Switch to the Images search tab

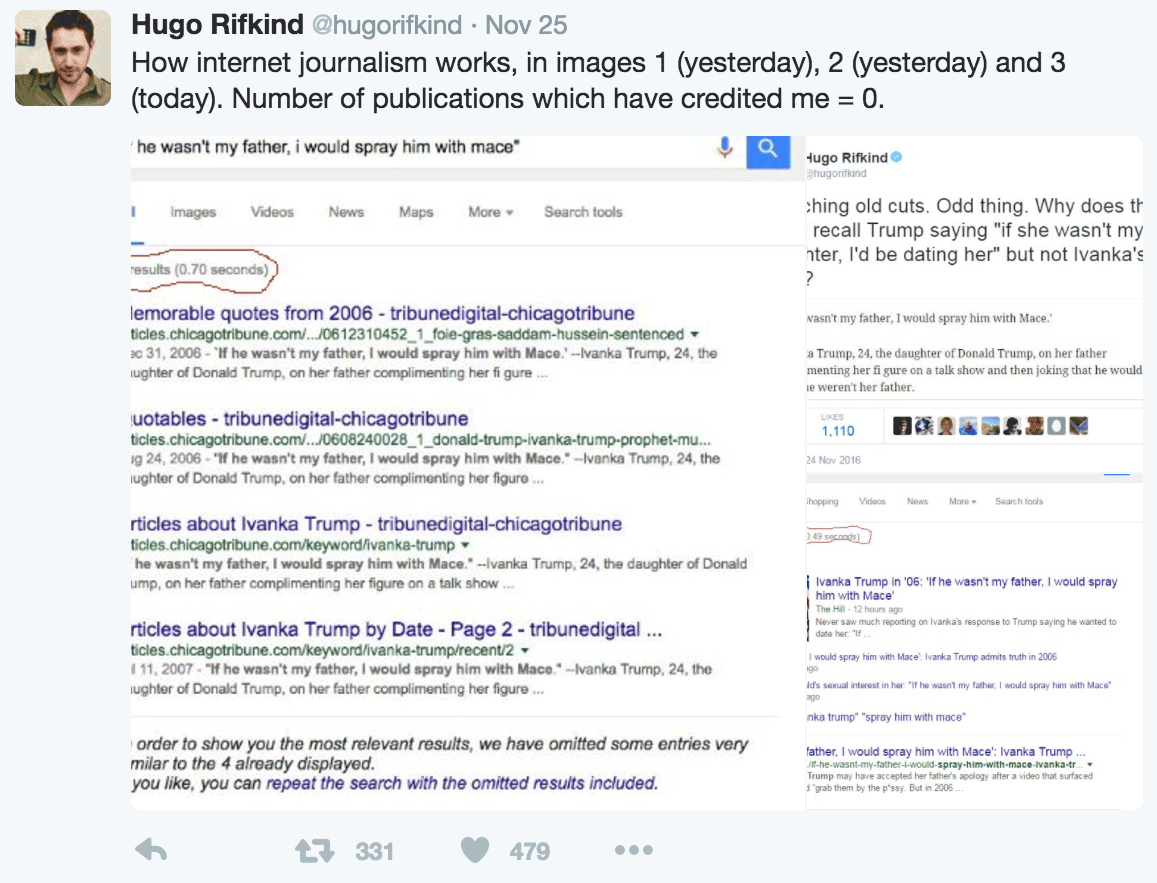coord(193,212)
